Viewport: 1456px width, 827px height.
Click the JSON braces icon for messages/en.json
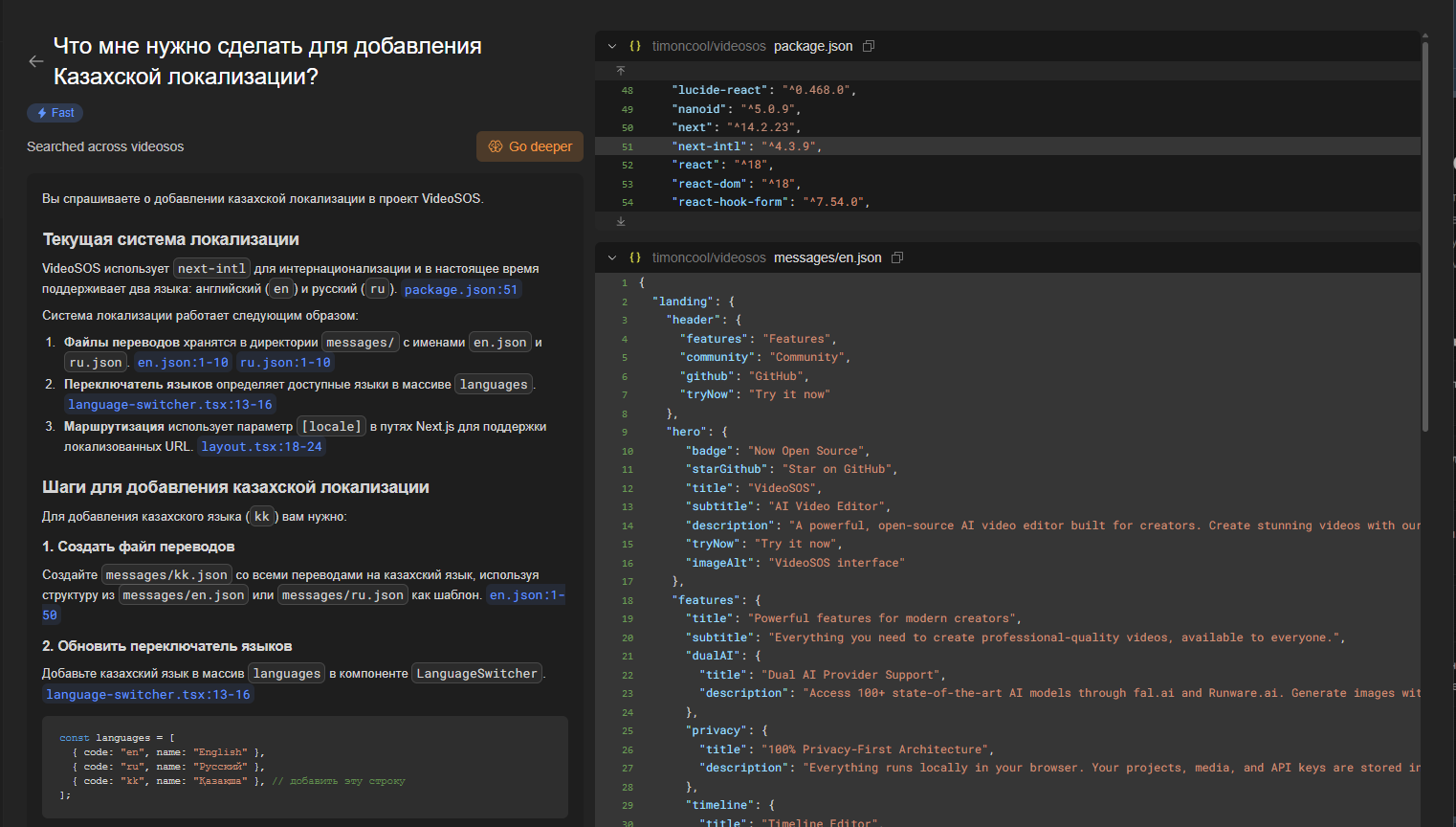click(635, 257)
